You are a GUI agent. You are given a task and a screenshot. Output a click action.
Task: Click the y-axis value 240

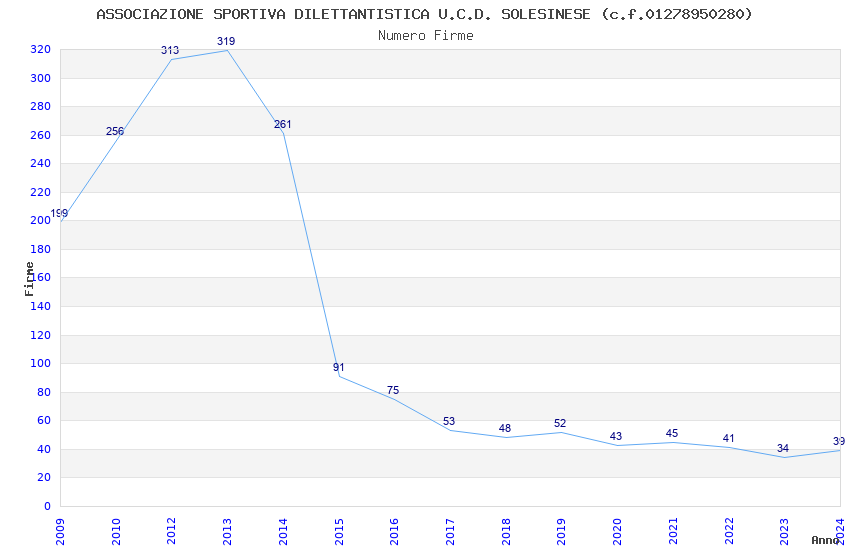point(41,163)
